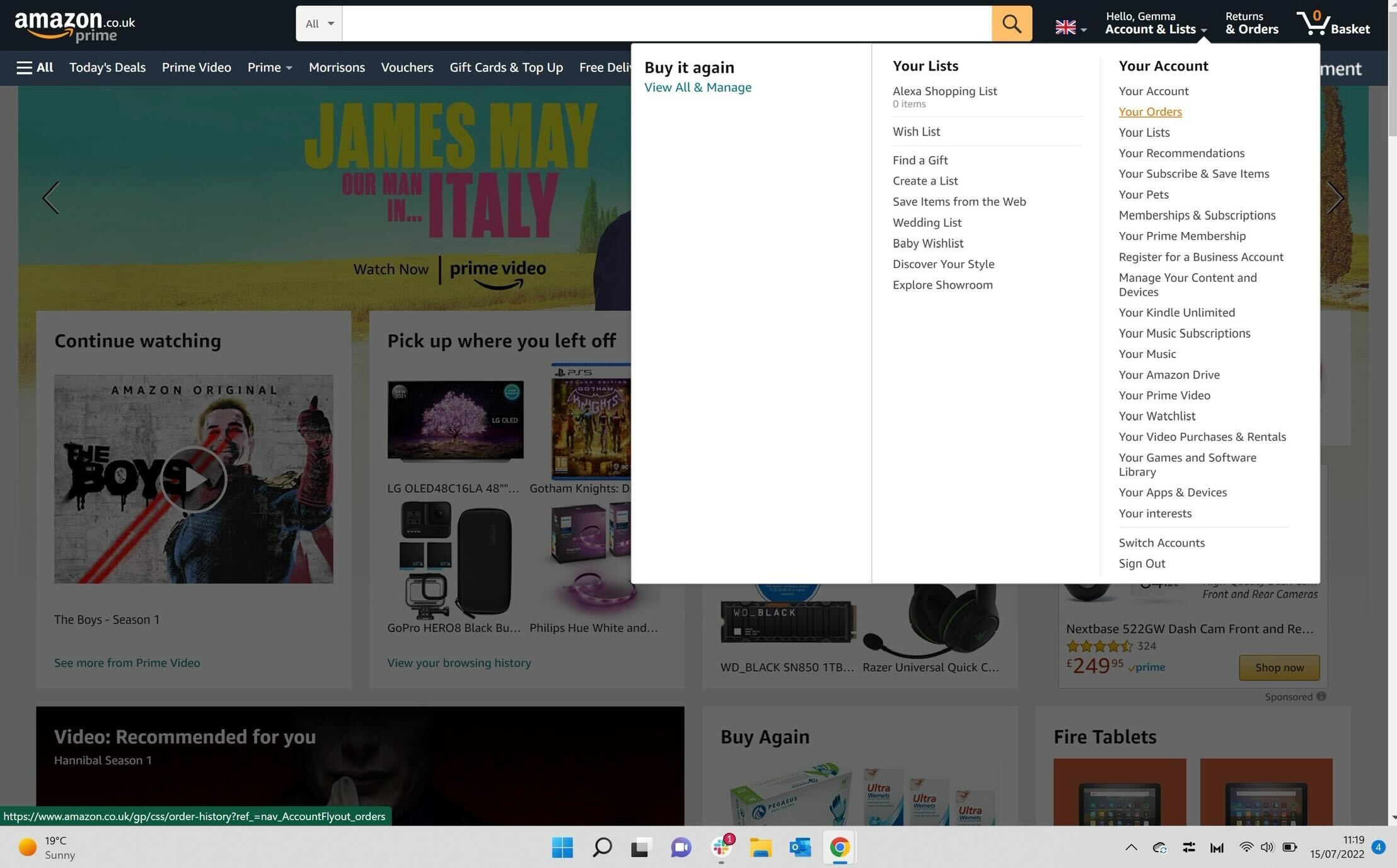Select Find a Gift
Screen dimensions: 1397x868
click(920, 161)
